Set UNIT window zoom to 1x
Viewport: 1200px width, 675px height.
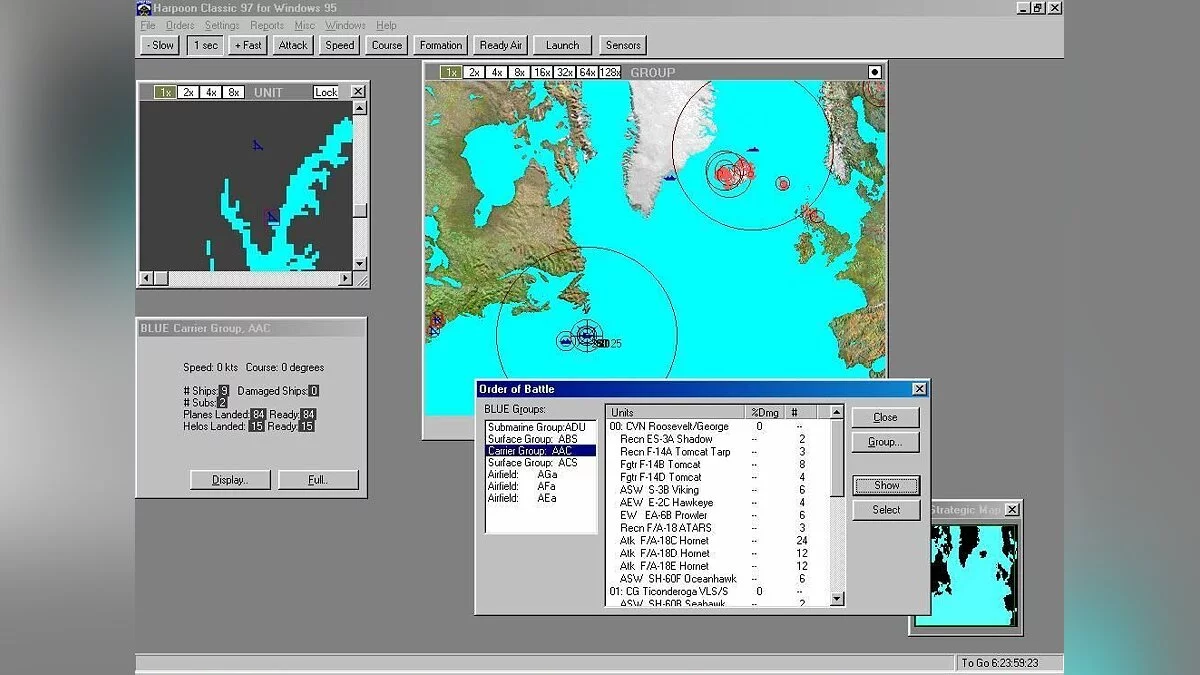164,92
